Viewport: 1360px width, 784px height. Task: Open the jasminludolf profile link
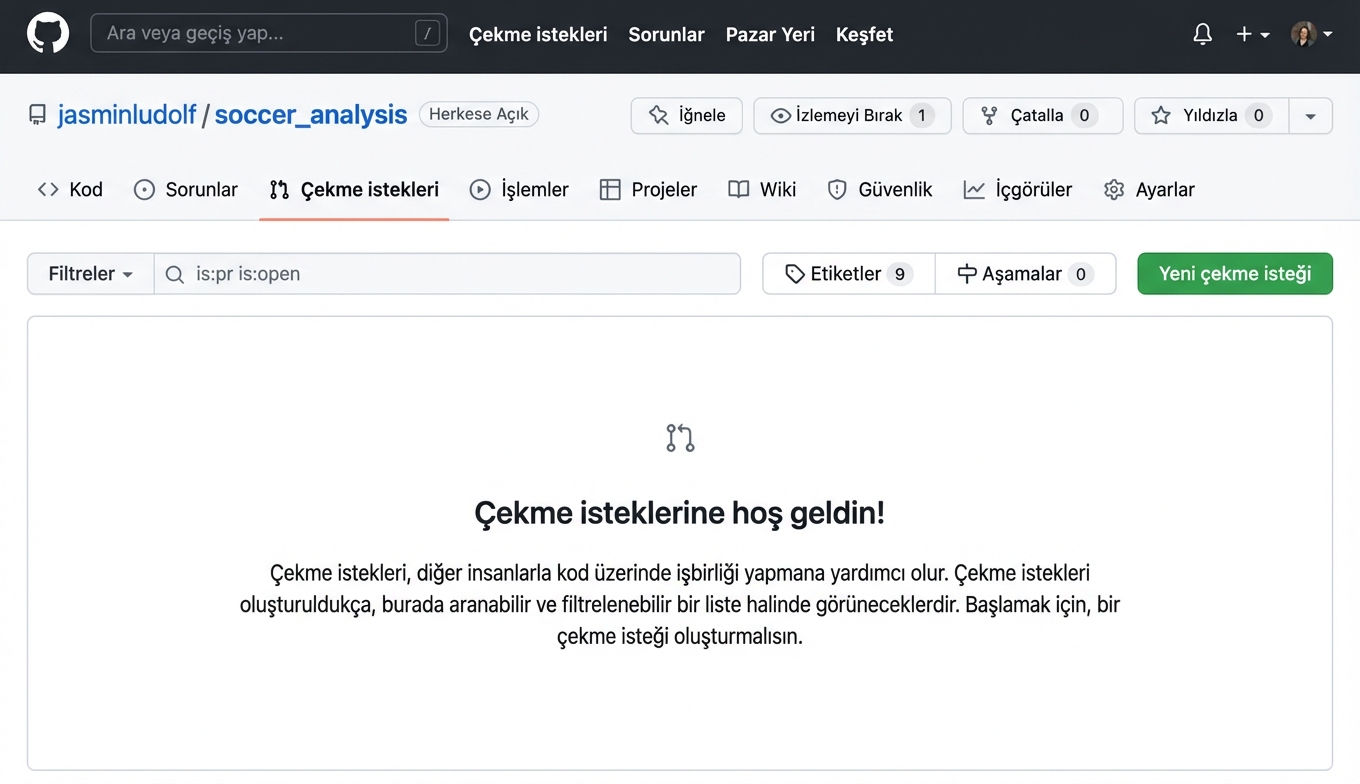(x=126, y=114)
